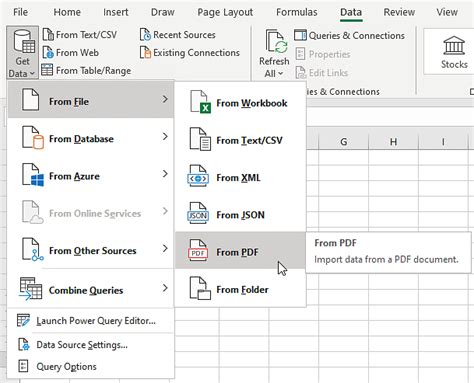Click Queries & Connections label
This screenshot has width=474, height=383.
pos(357,35)
